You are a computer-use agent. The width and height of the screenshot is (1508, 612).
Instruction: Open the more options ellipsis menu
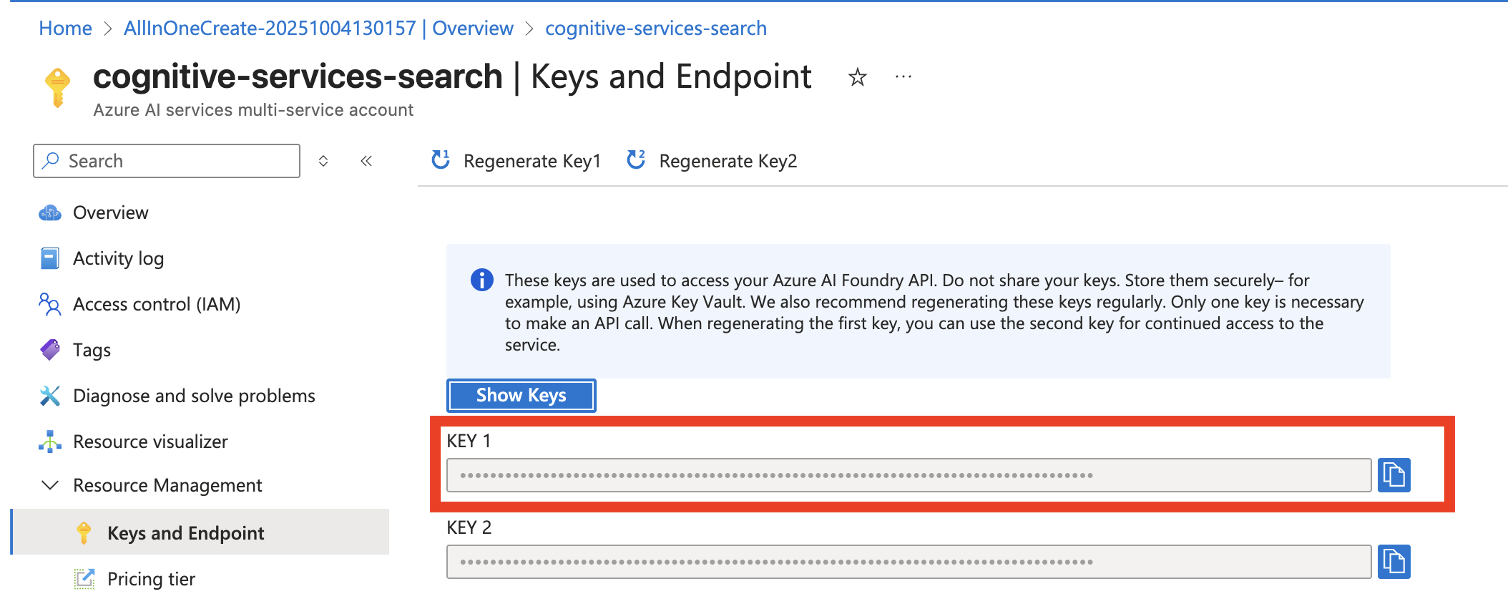[903, 77]
